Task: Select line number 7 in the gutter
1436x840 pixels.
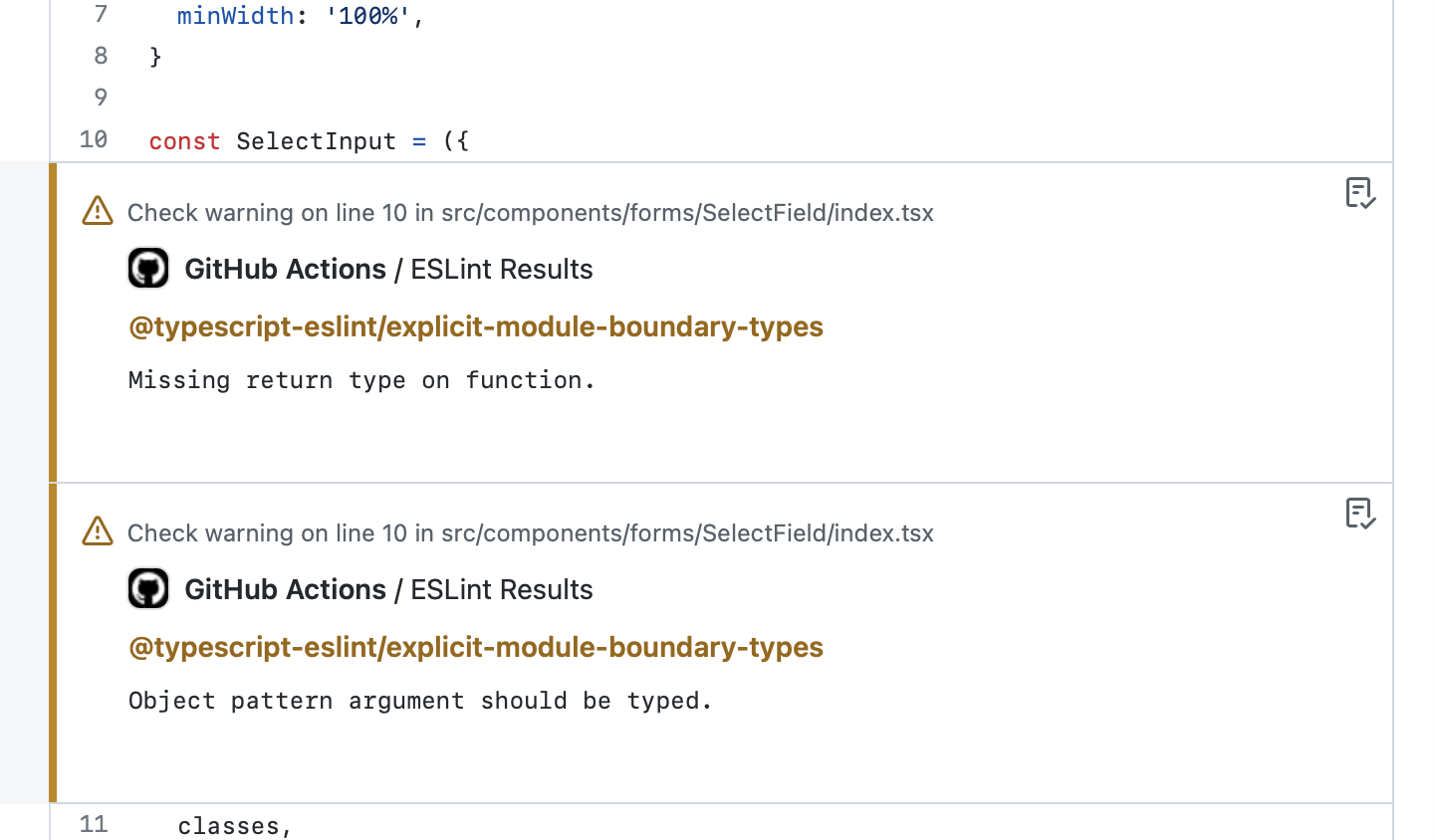Action: 98,15
